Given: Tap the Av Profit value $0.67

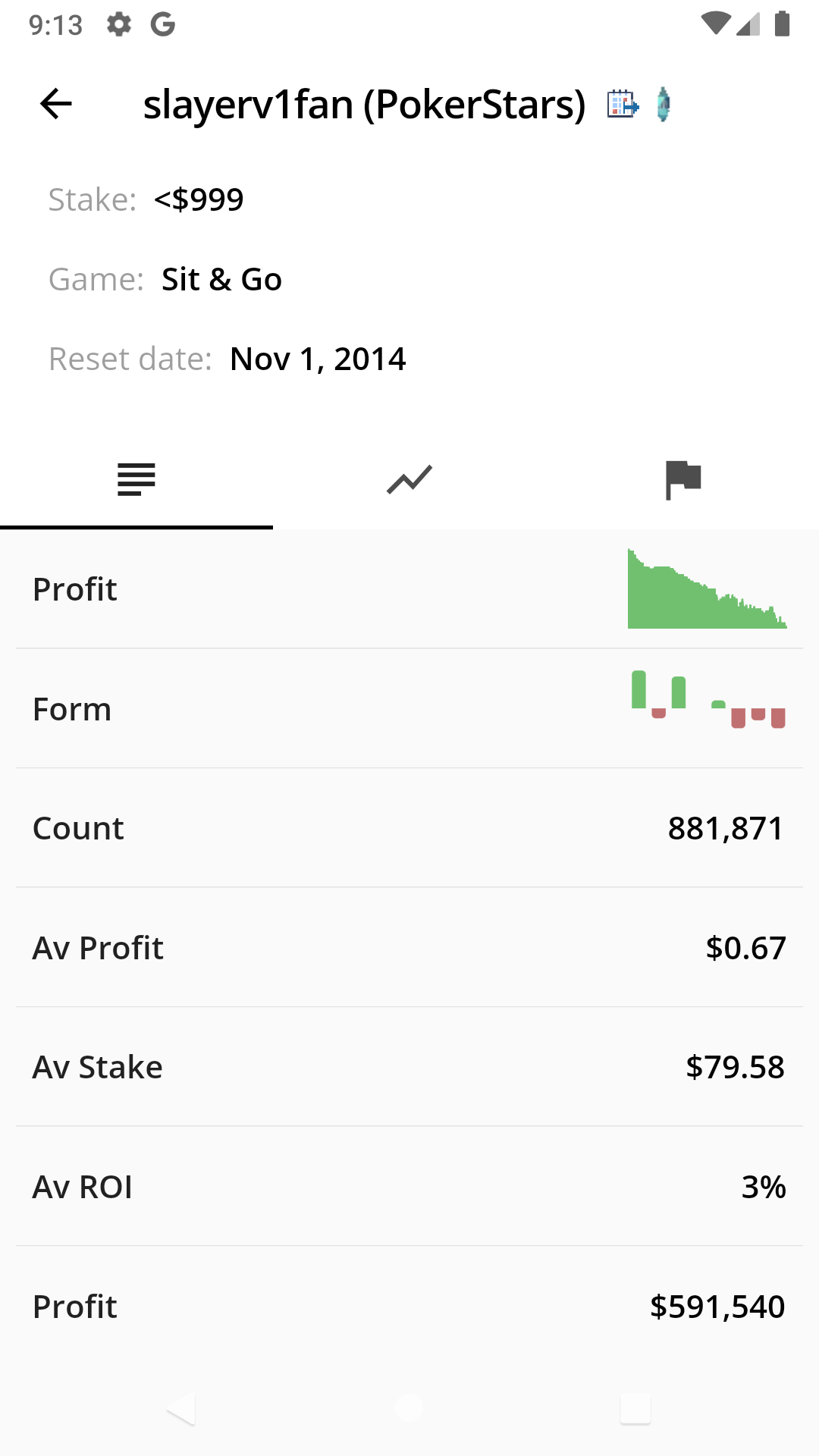Looking at the screenshot, I should 745,948.
